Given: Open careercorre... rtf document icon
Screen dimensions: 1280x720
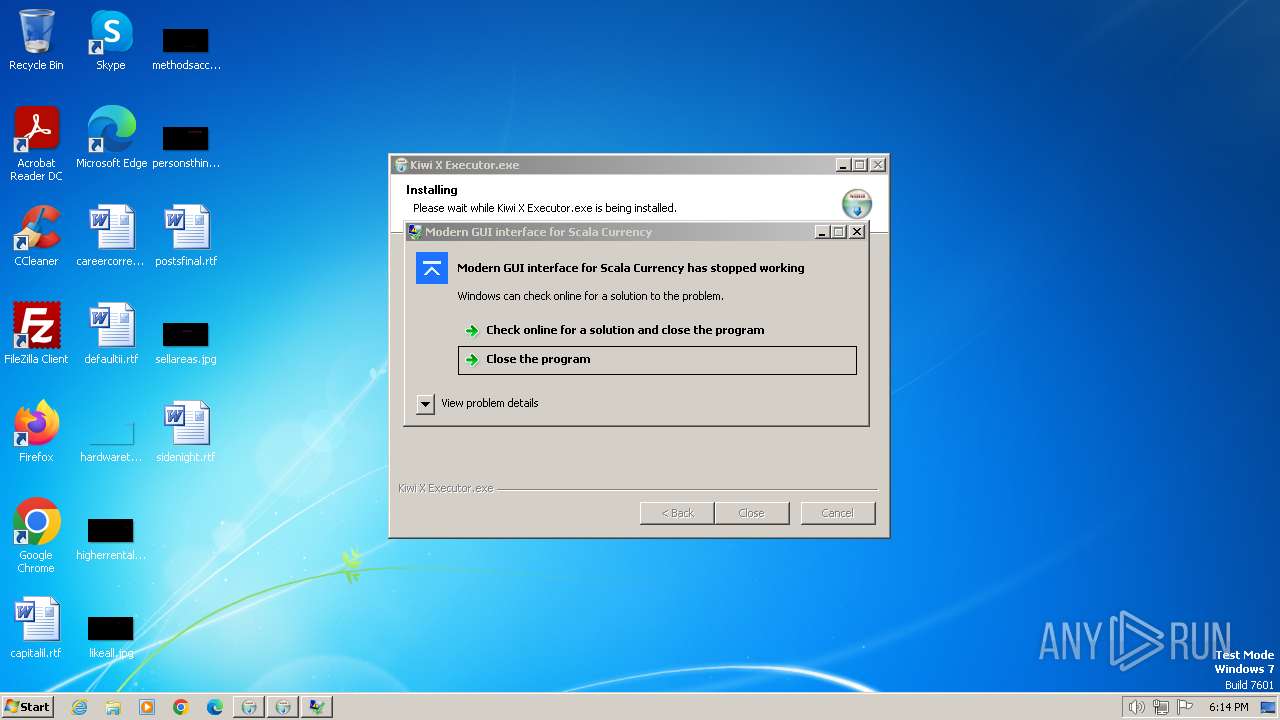Looking at the screenshot, I should click(x=111, y=236).
